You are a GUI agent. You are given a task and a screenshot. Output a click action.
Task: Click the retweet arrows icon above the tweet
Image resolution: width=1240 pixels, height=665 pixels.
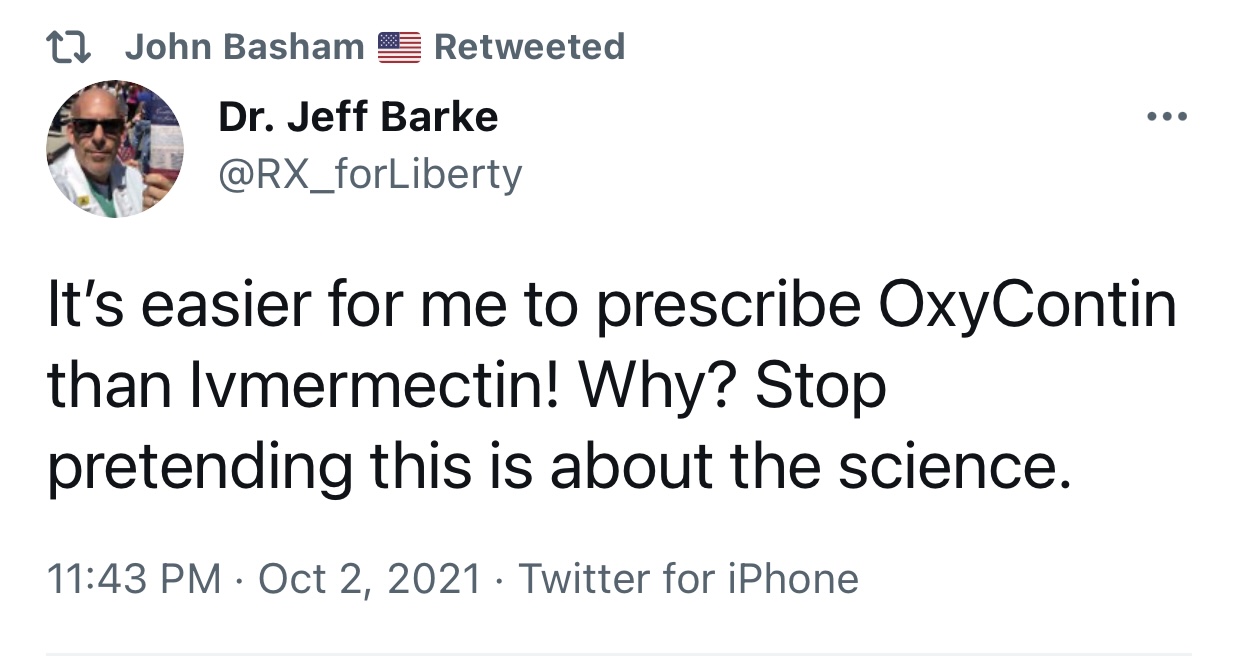(74, 47)
